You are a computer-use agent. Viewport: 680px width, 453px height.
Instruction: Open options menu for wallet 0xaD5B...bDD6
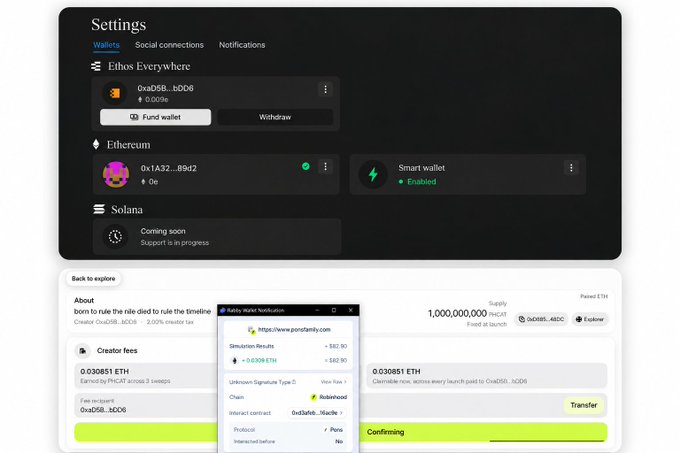325,89
